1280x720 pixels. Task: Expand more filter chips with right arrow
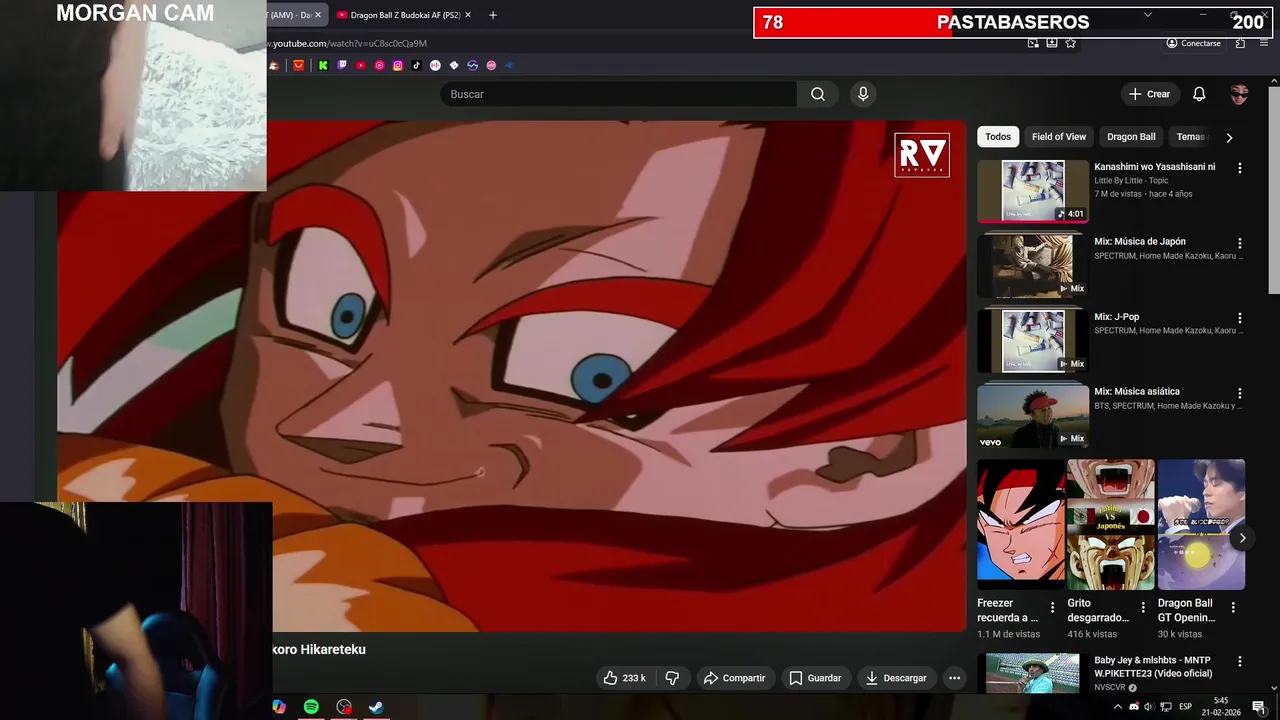[1229, 137]
